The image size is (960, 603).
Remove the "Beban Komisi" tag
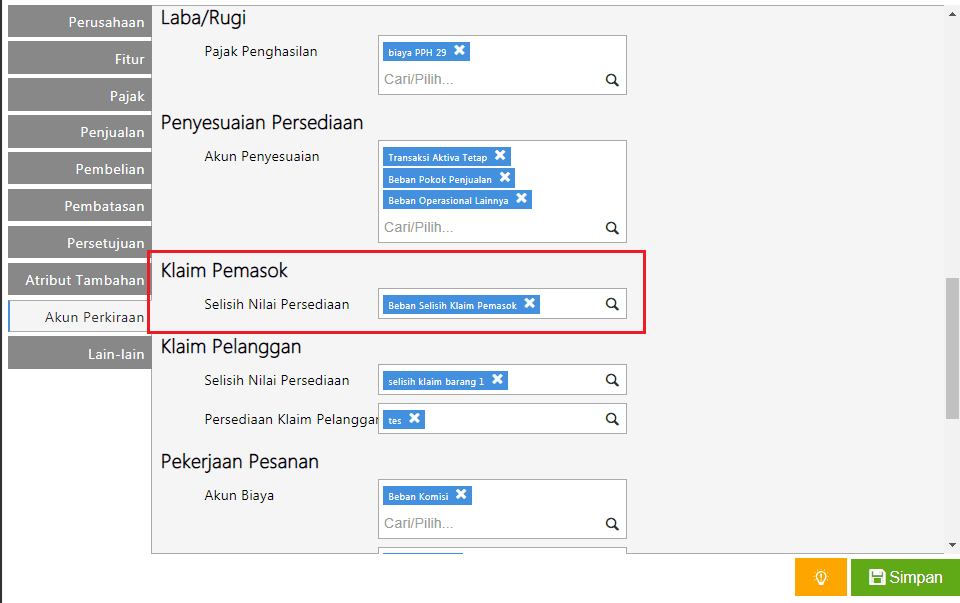pyautogui.click(x=461, y=495)
